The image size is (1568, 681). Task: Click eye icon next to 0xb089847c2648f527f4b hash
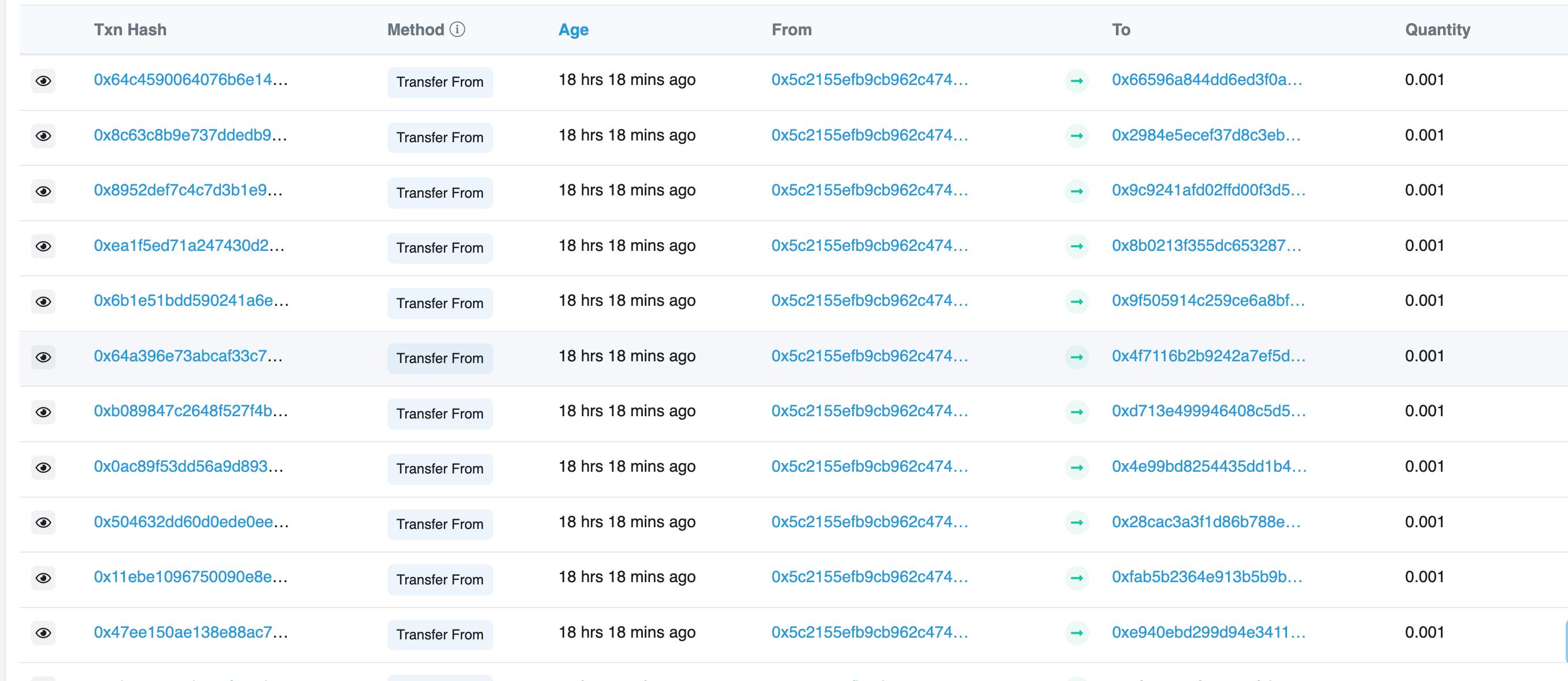(43, 412)
